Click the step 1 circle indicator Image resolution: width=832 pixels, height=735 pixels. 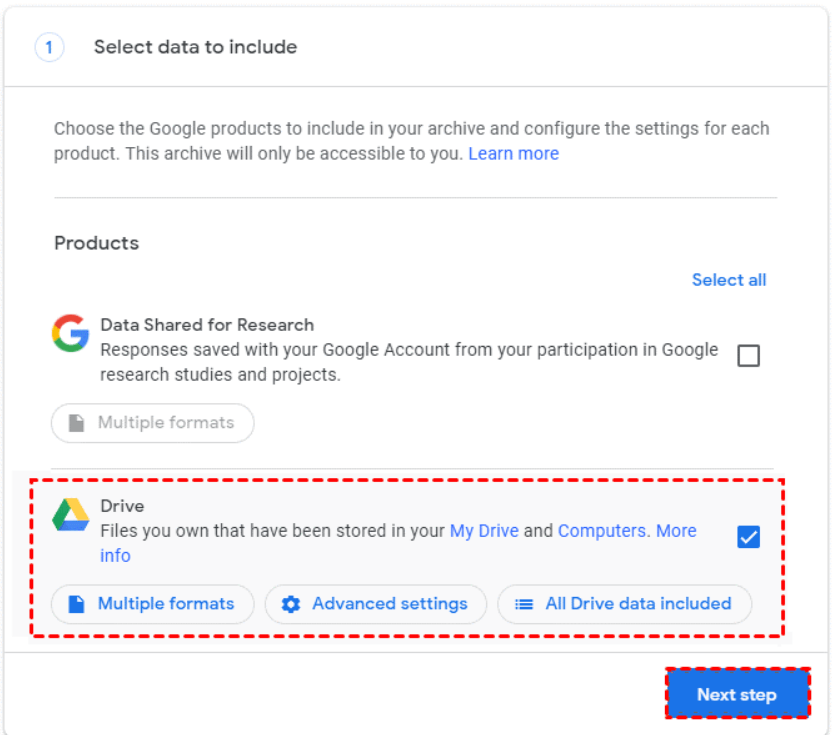click(49, 47)
